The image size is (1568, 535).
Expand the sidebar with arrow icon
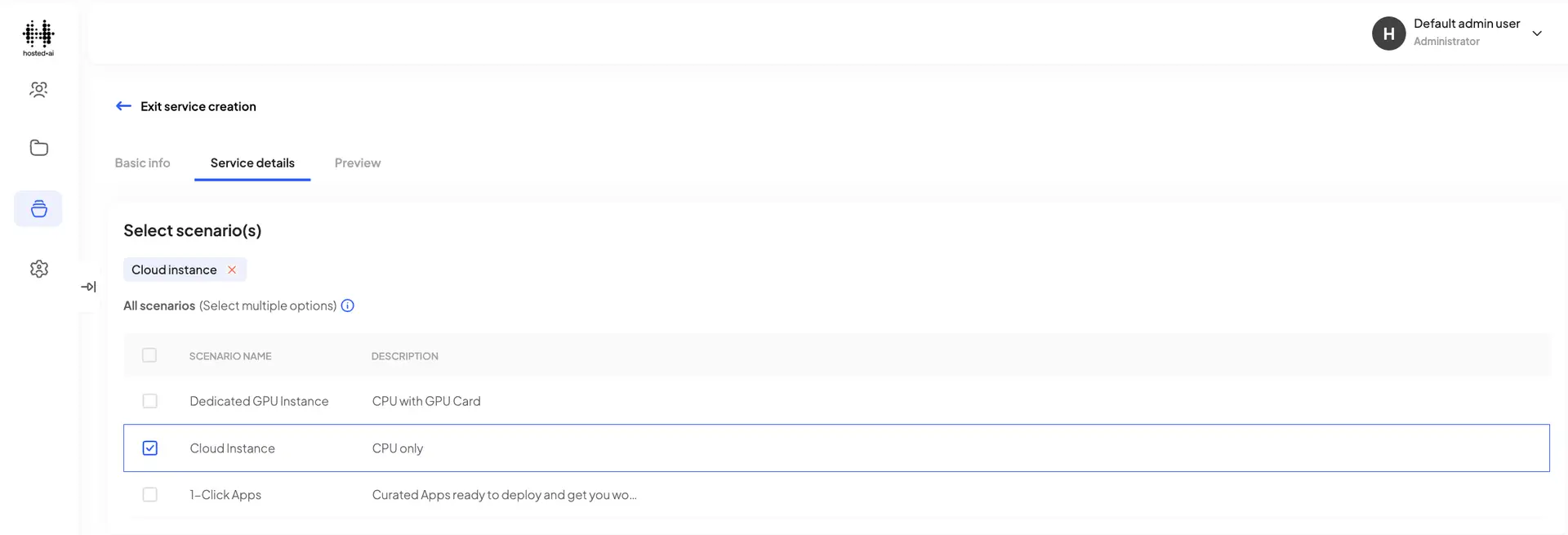(88, 287)
